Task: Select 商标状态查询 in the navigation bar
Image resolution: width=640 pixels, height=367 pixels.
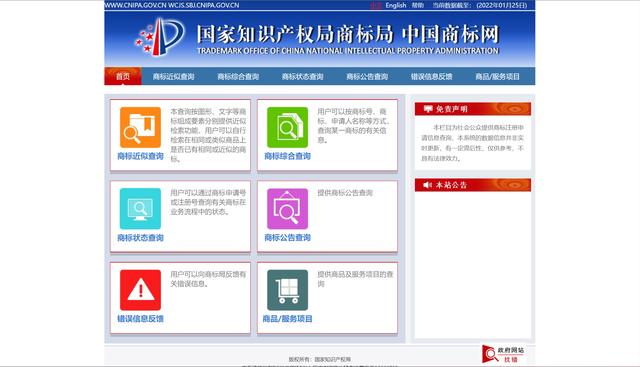Action: pyautogui.click(x=302, y=76)
